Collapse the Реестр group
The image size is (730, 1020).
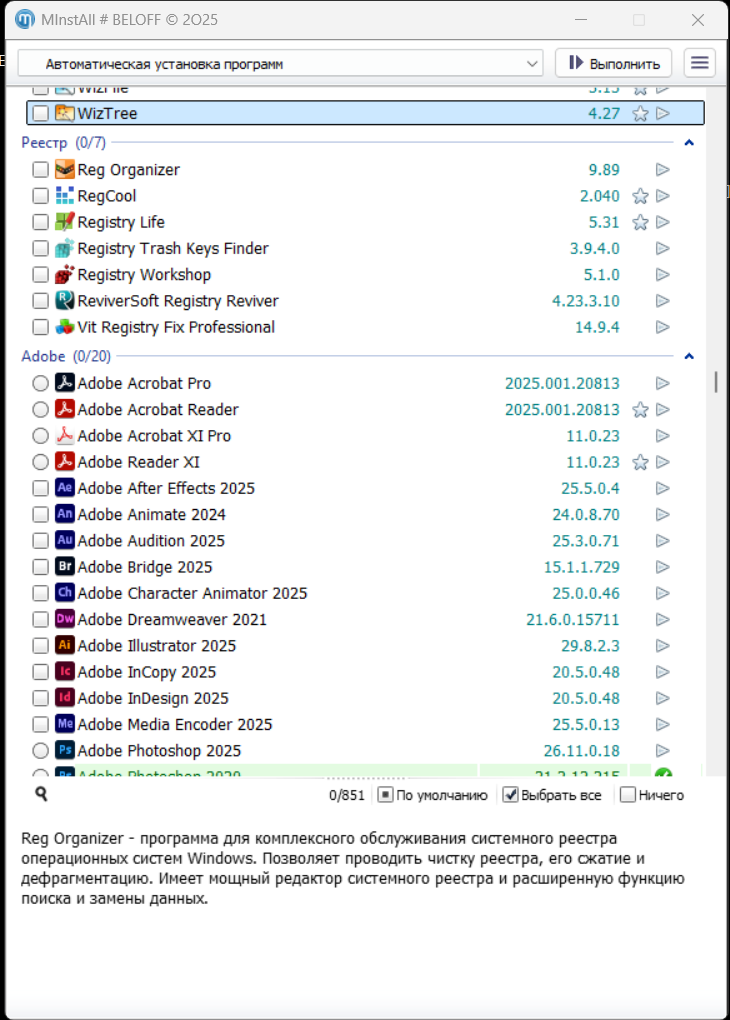click(688, 143)
